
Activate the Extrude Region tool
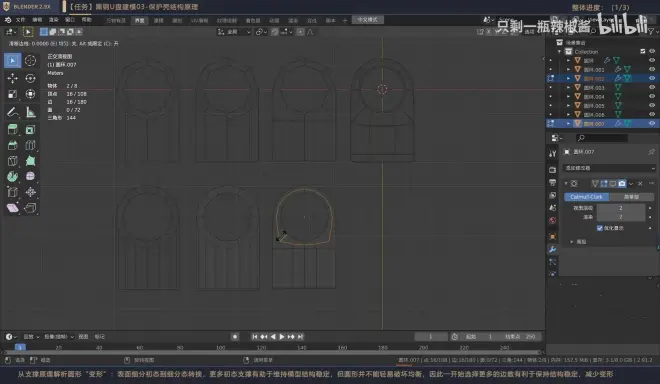[x=13, y=130]
